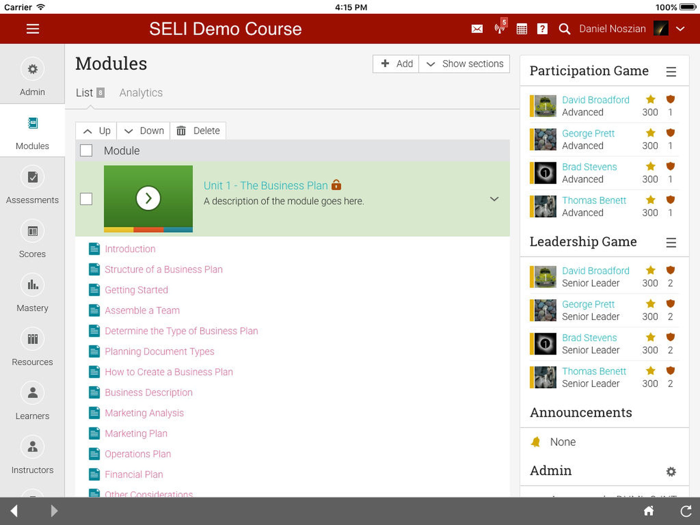Screen dimensions: 700x525
Task: Go back with the browser back arrow
Action: tap(14, 511)
